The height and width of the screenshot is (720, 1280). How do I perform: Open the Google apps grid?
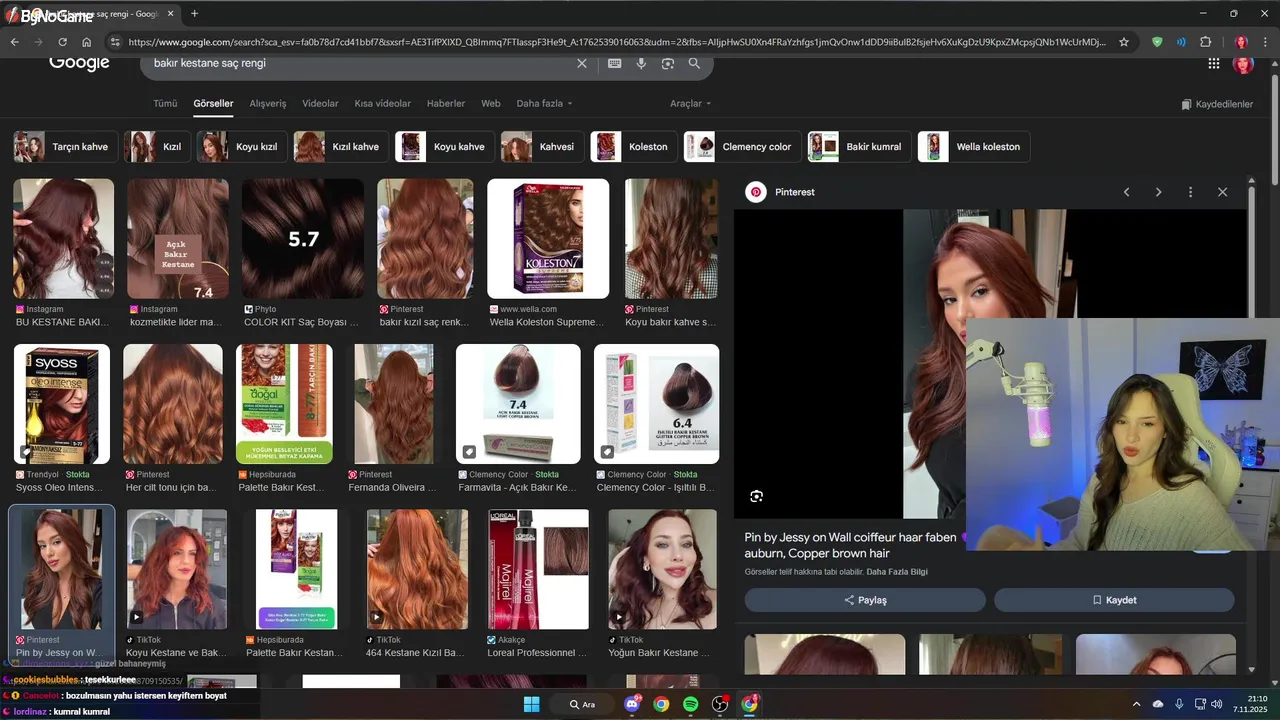pos(1214,63)
